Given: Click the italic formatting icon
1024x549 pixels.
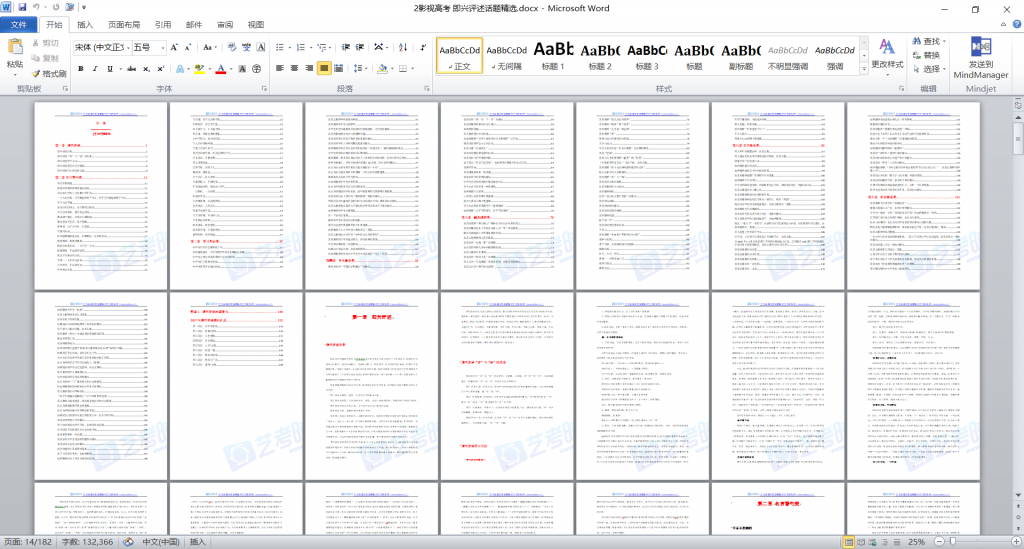Looking at the screenshot, I should 96,69.
